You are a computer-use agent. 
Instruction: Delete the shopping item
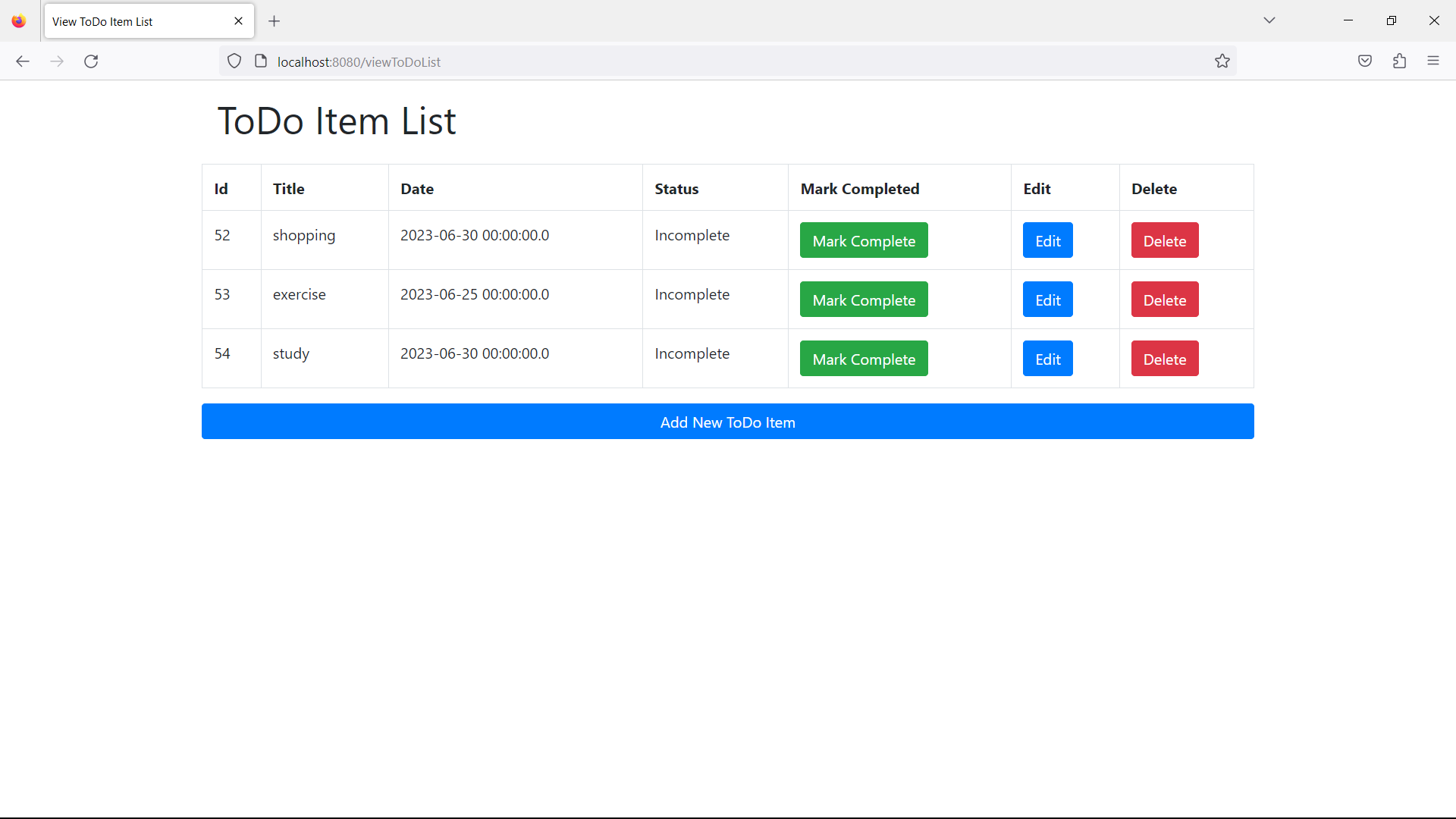1165,240
